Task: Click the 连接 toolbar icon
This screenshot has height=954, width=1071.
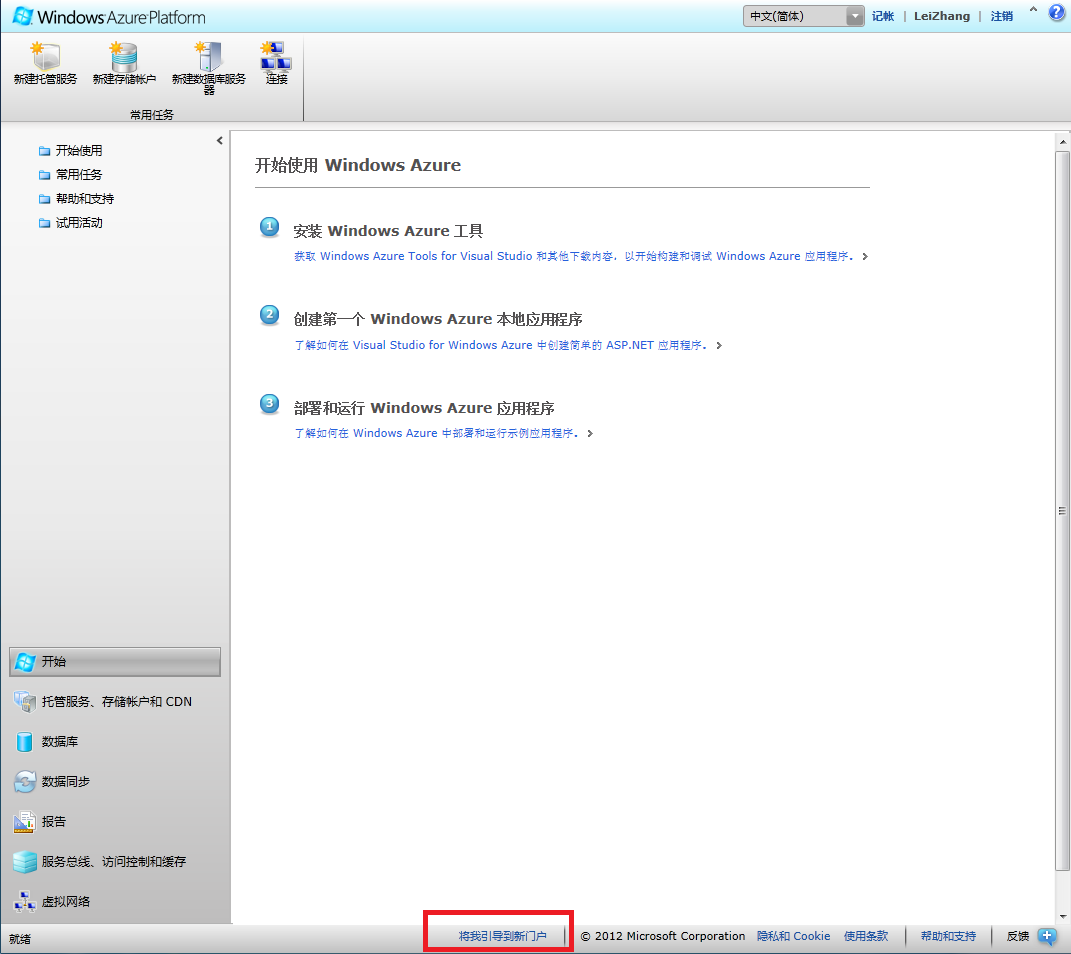Action: pyautogui.click(x=276, y=57)
